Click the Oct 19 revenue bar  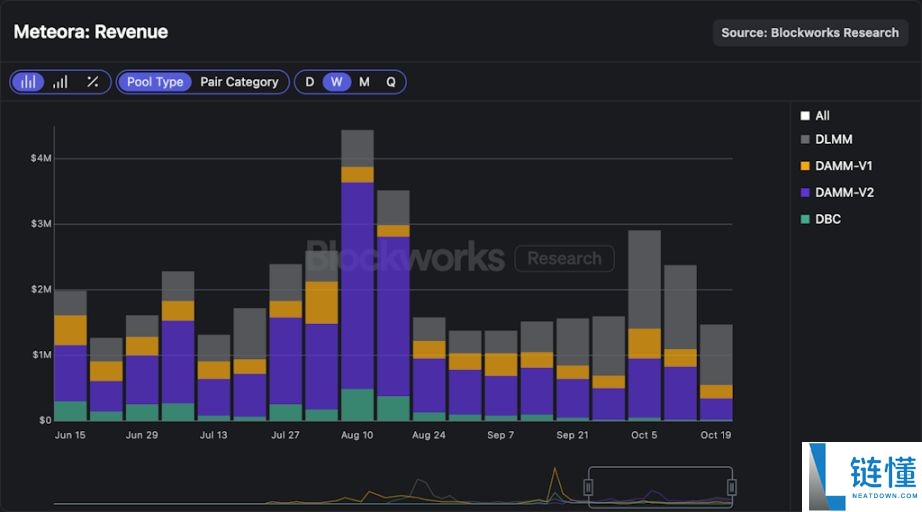[x=716, y=372]
